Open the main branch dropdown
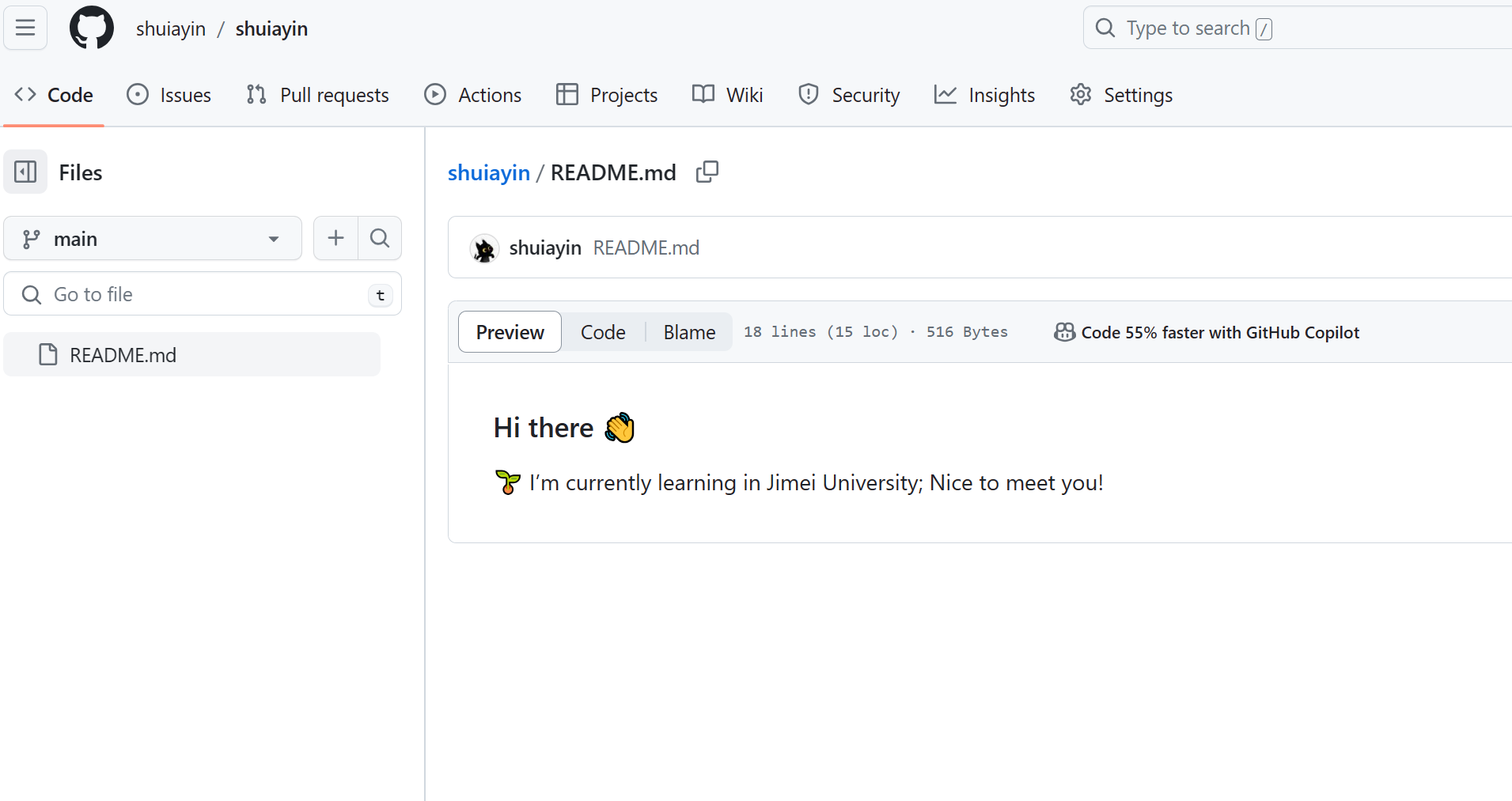 point(153,239)
